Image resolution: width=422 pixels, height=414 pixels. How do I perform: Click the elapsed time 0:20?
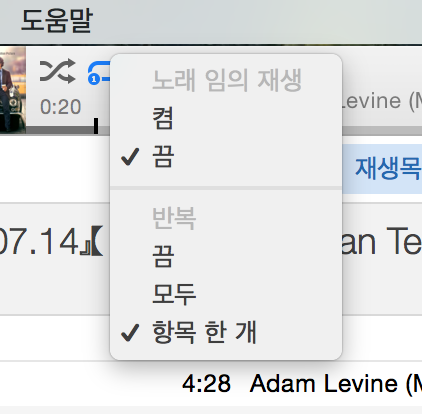click(60, 107)
